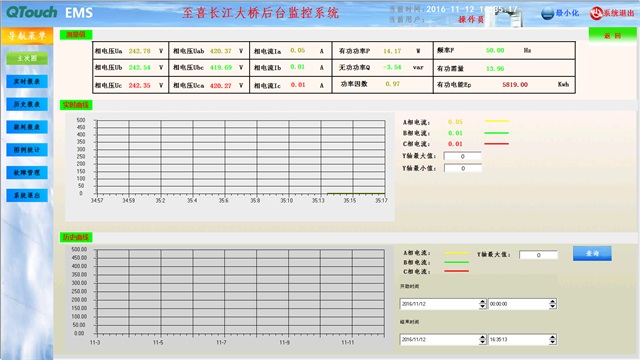
Task: Click the green B相电流 swatch in history legend
Action: 456,262
